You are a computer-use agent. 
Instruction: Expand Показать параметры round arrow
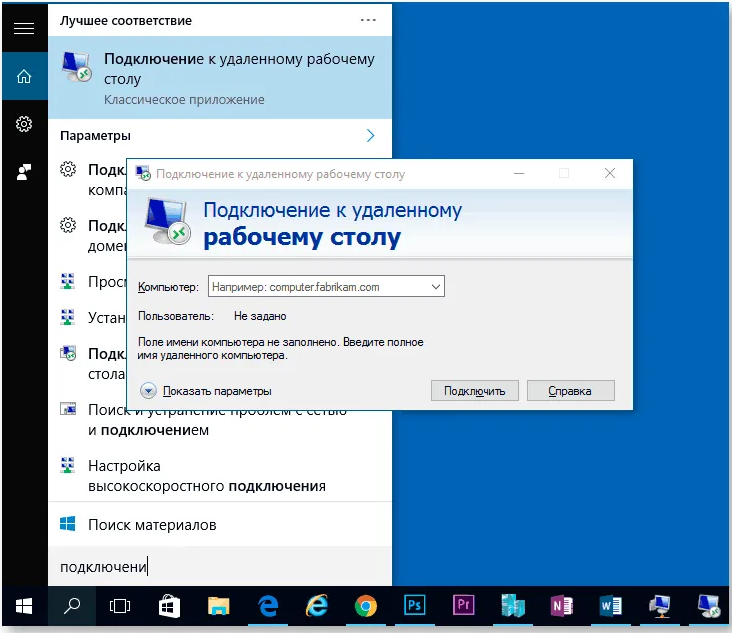click(148, 390)
